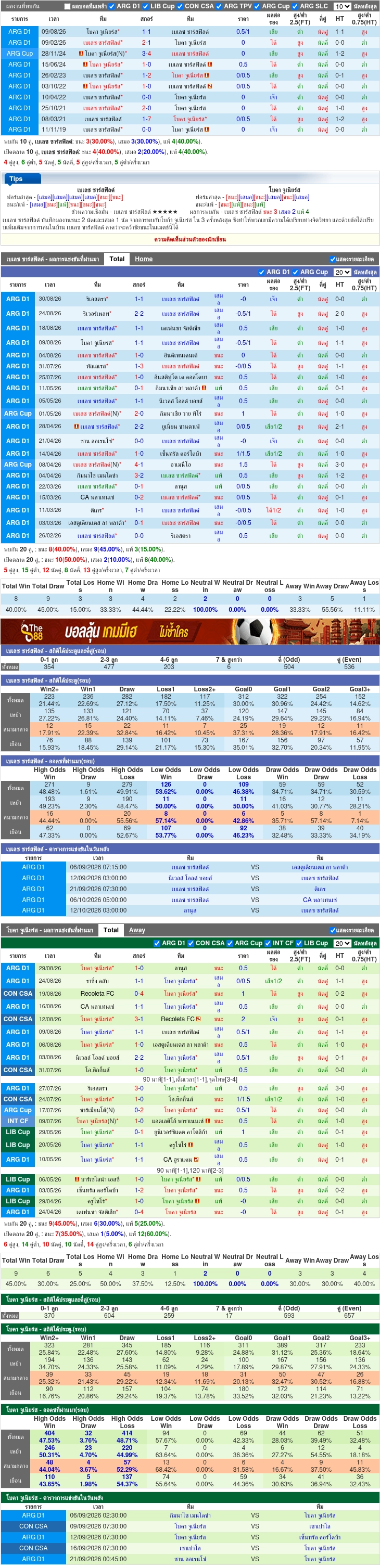Viewport: 380px width, 1568px height.
Task: Click CON CSA label in 24/07/26 row
Action: coord(18,1099)
